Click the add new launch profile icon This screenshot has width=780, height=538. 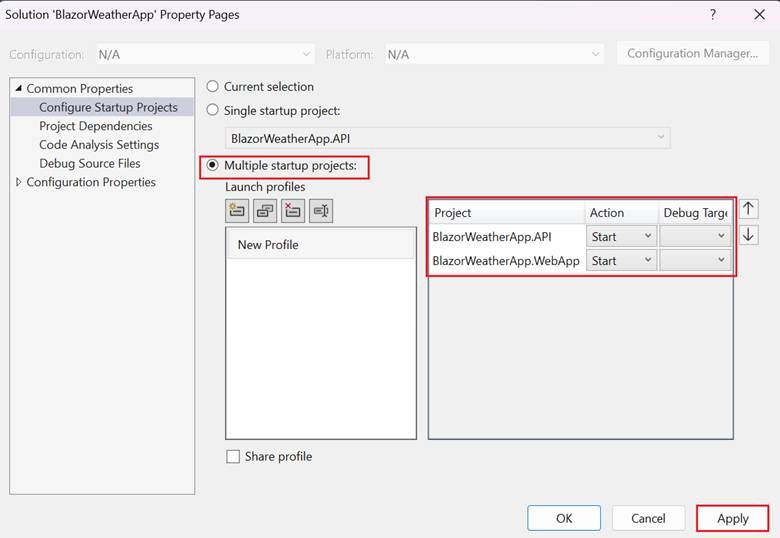click(237, 211)
